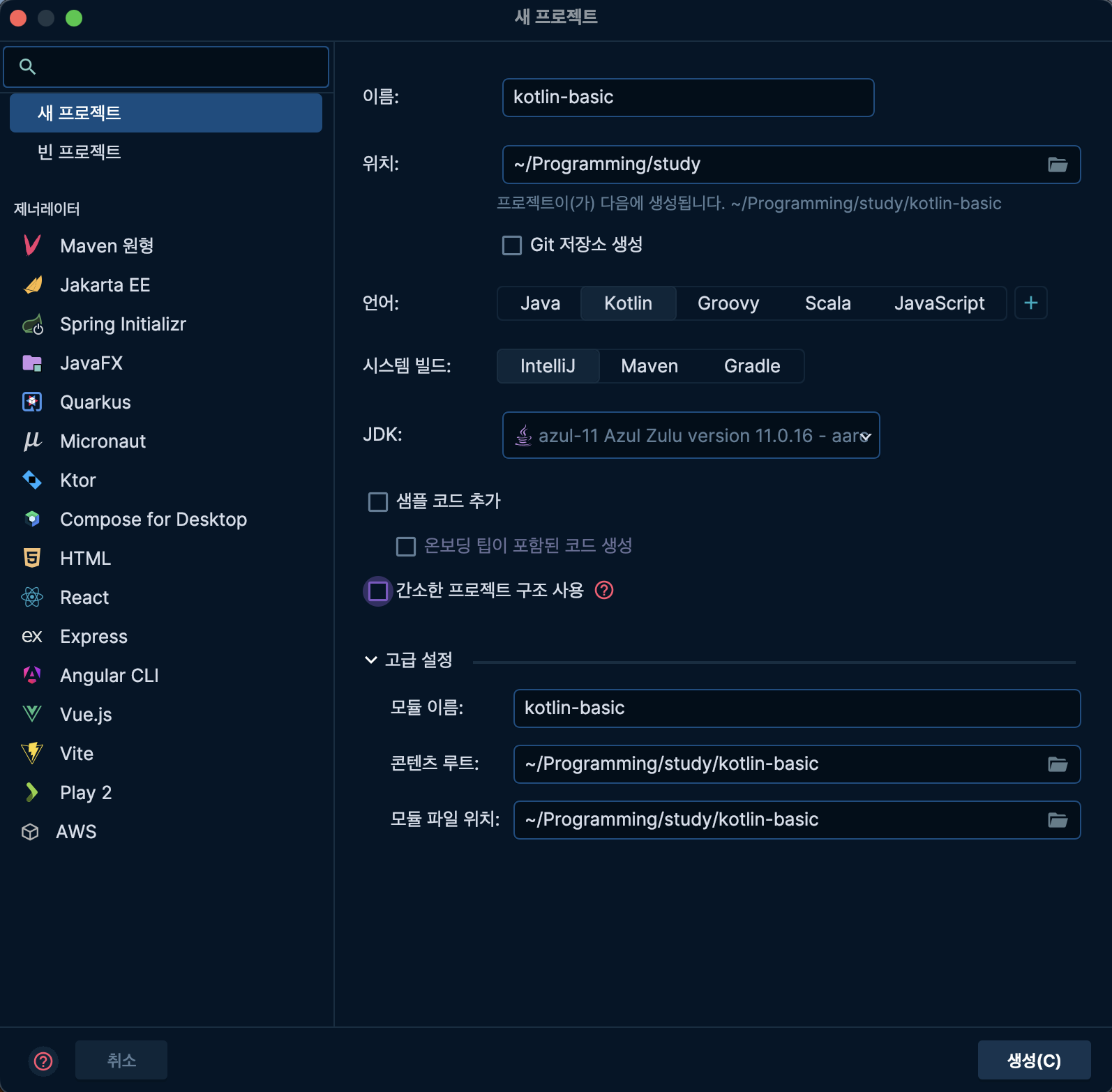Click the Compose for Desktop icon
Image resolution: width=1112 pixels, height=1092 pixels.
32,520
